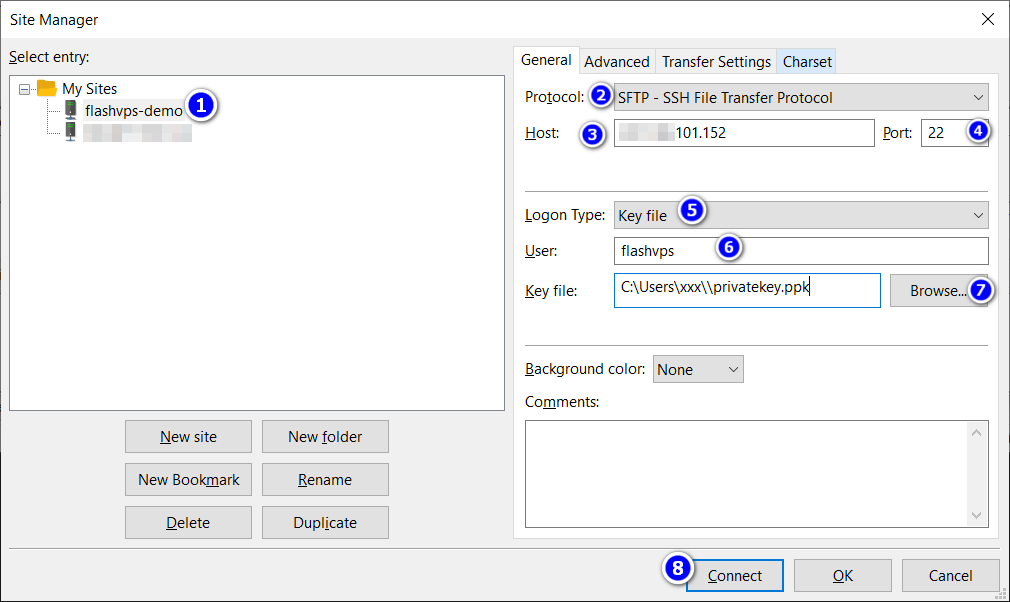Click the My Sites folder icon
The width and height of the screenshot is (1010, 602).
pyautogui.click(x=47, y=89)
